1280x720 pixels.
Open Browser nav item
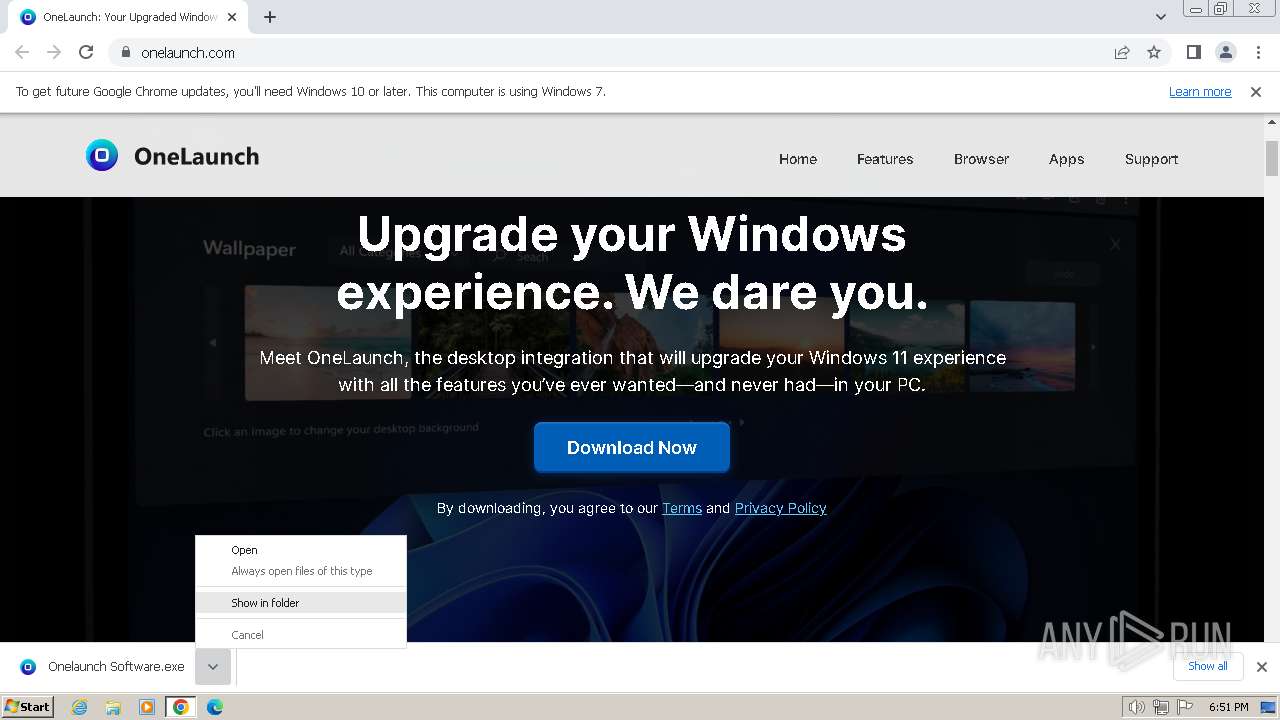981,159
